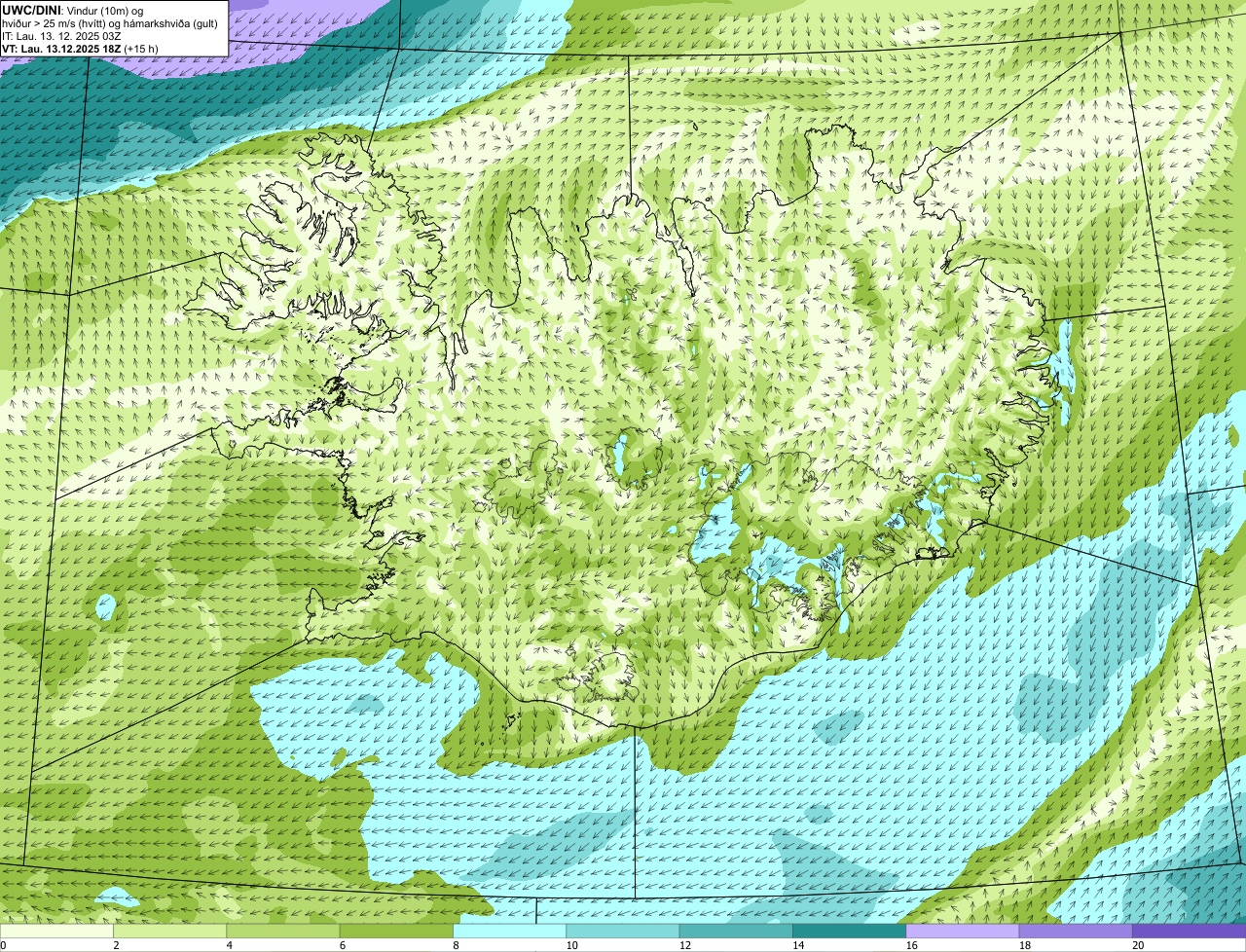Click the scale label "12"

point(684,945)
